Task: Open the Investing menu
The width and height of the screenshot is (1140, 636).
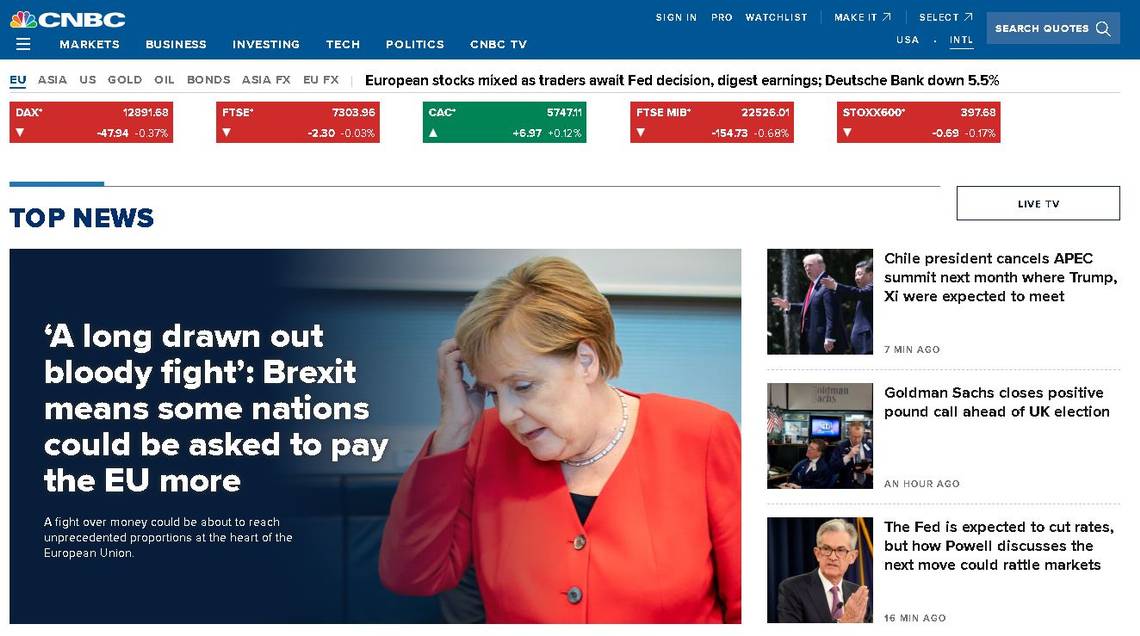Action: [266, 44]
